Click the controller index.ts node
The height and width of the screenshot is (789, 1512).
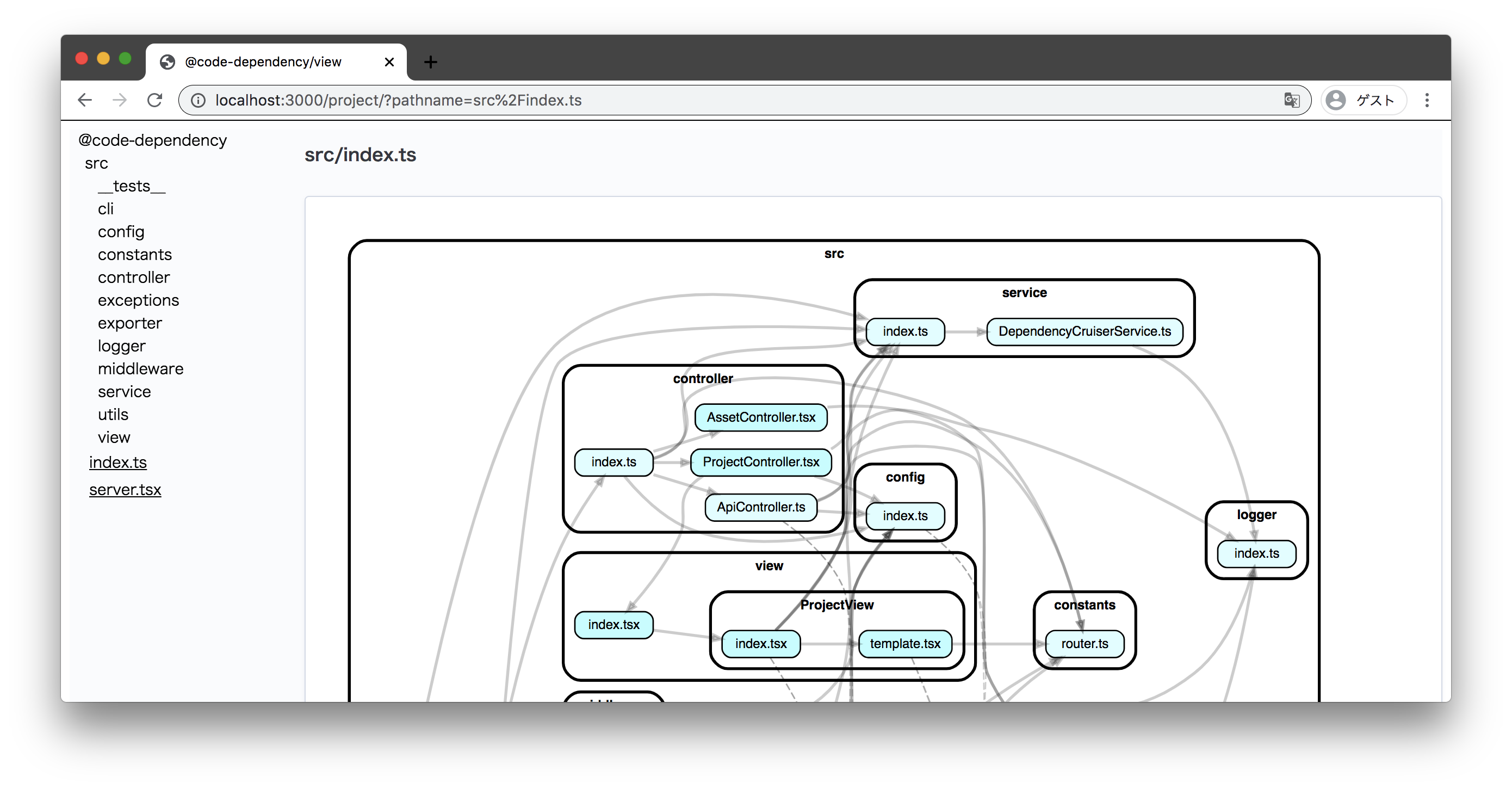(x=614, y=461)
